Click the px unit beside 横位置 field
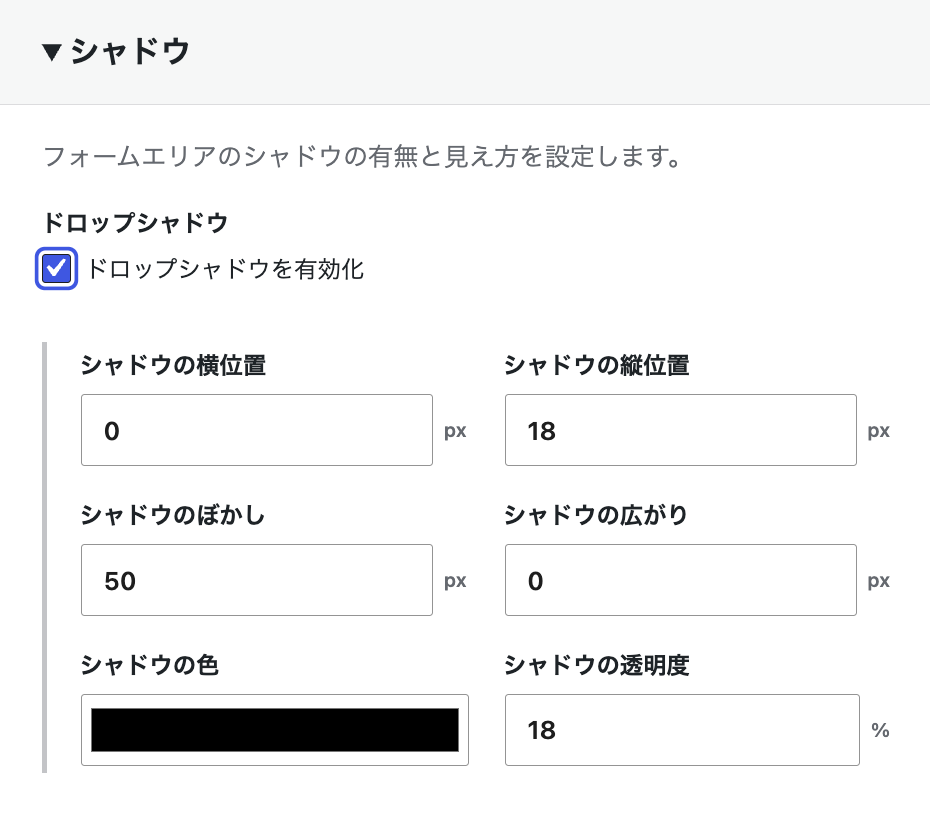This screenshot has height=822, width=930. click(455, 431)
